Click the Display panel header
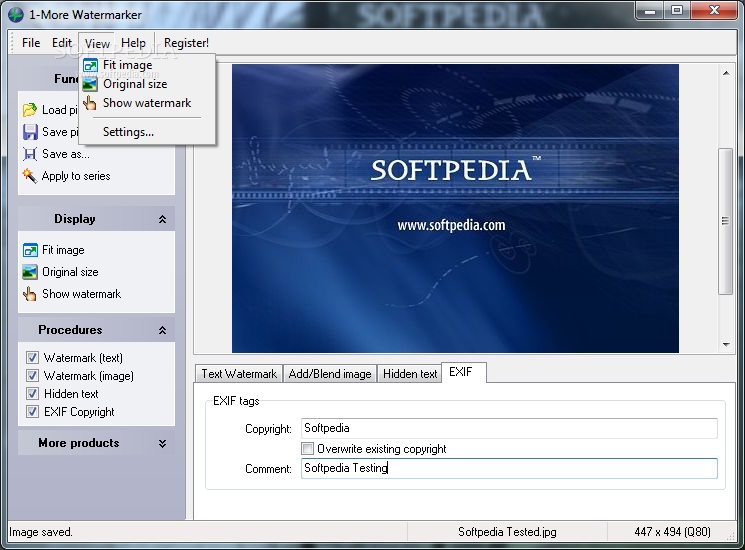Viewport: 745px width, 550px height. (x=96, y=219)
